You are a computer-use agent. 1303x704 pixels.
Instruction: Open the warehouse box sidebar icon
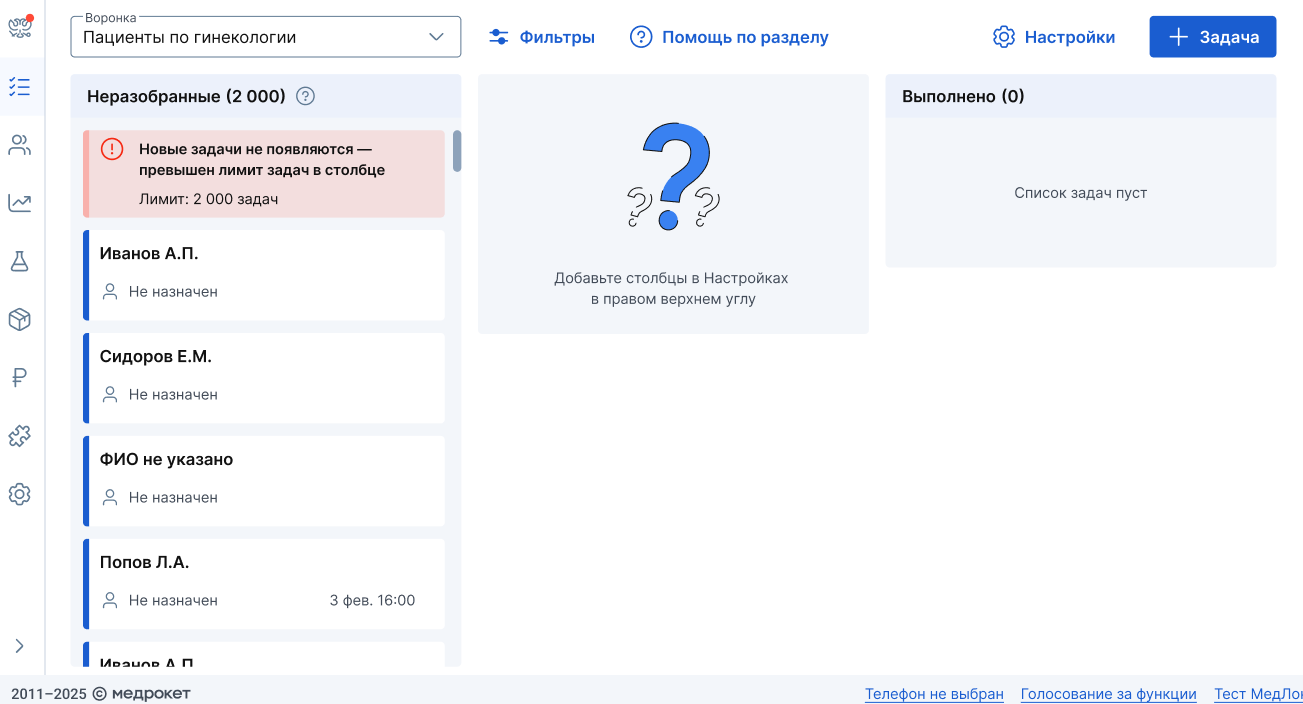coord(20,320)
